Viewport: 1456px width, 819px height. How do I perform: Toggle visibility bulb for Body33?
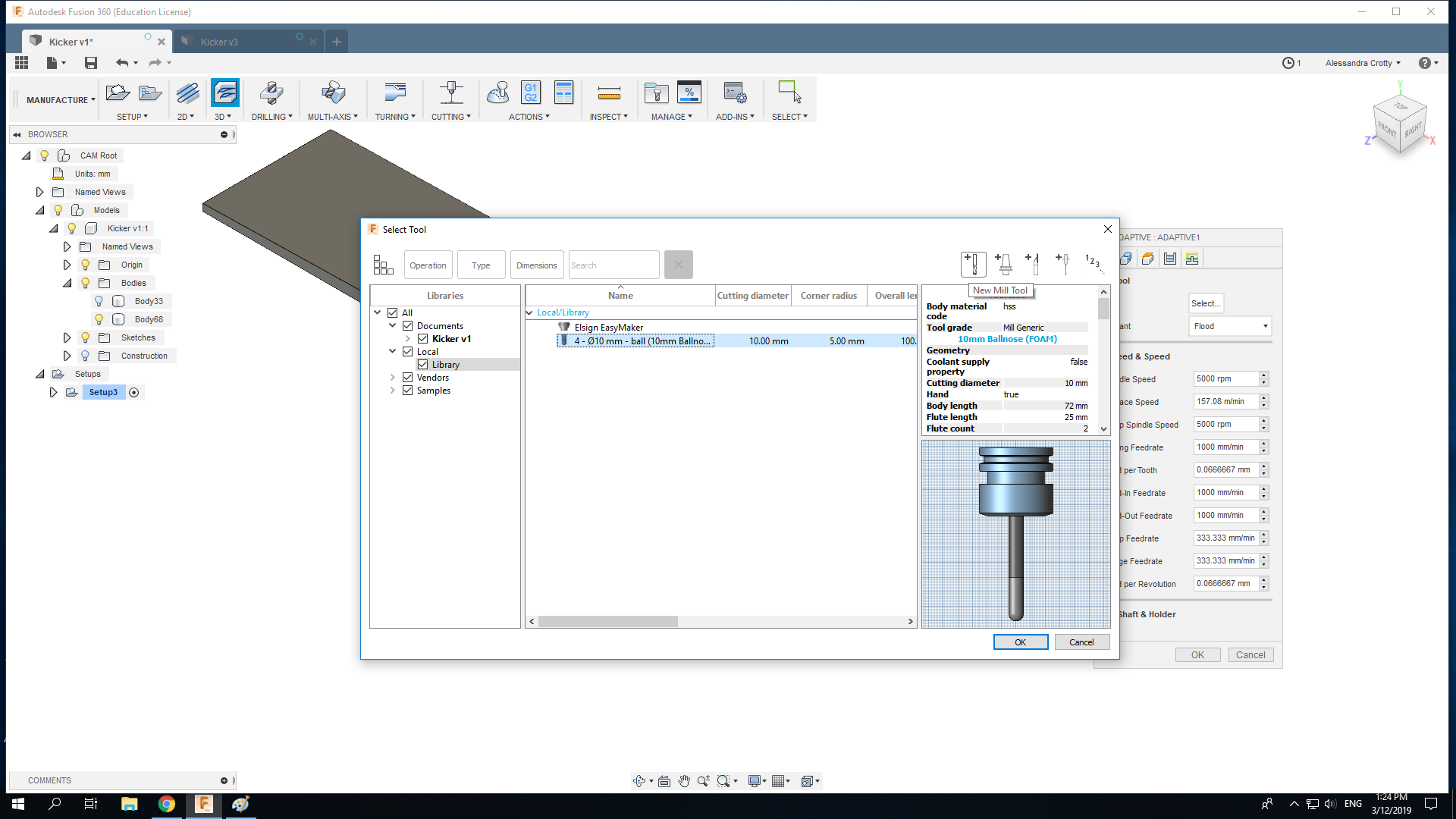(x=99, y=301)
